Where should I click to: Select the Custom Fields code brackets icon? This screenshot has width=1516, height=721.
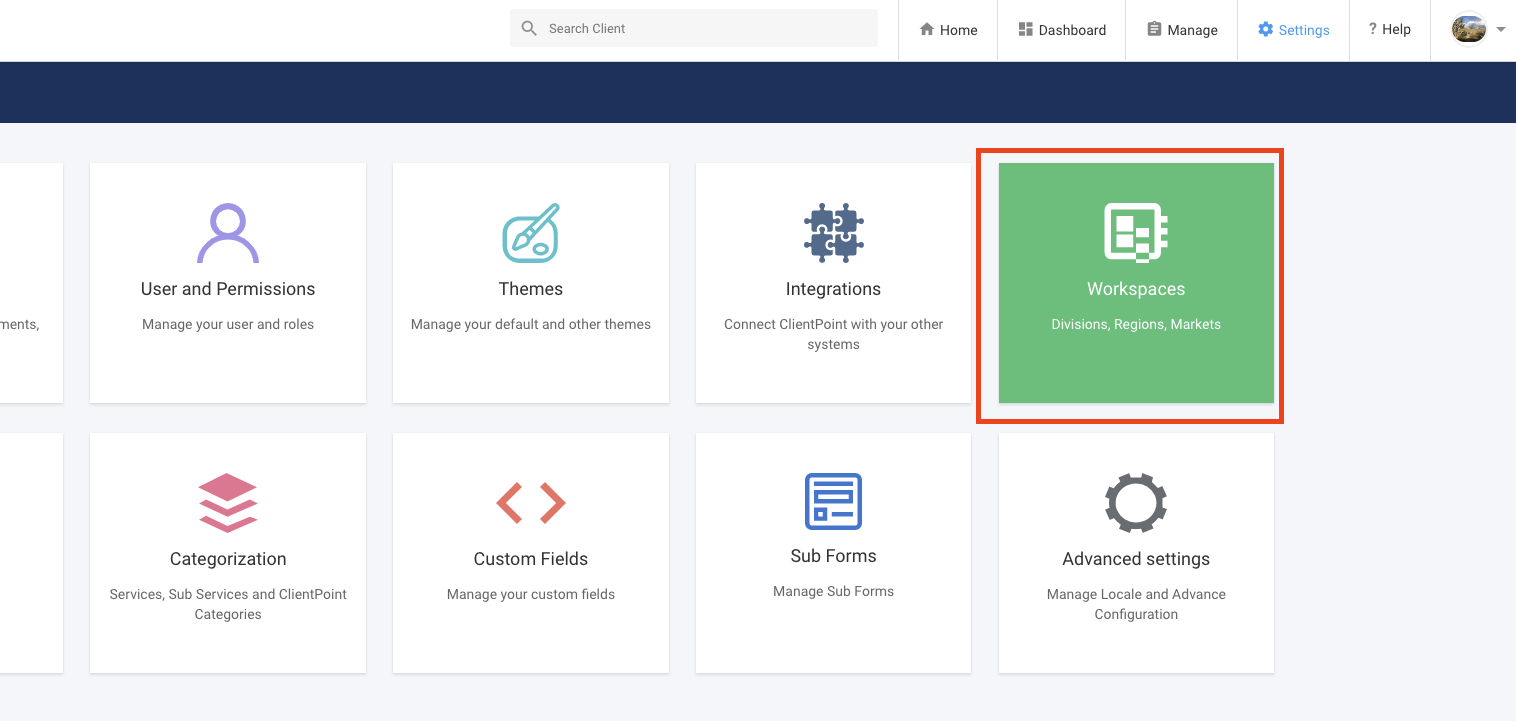coord(530,502)
